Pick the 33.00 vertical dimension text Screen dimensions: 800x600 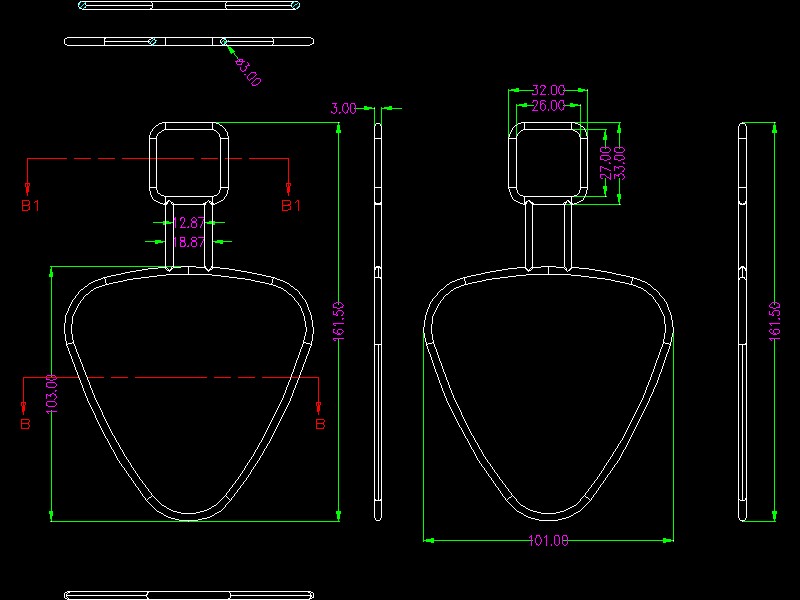tap(619, 163)
